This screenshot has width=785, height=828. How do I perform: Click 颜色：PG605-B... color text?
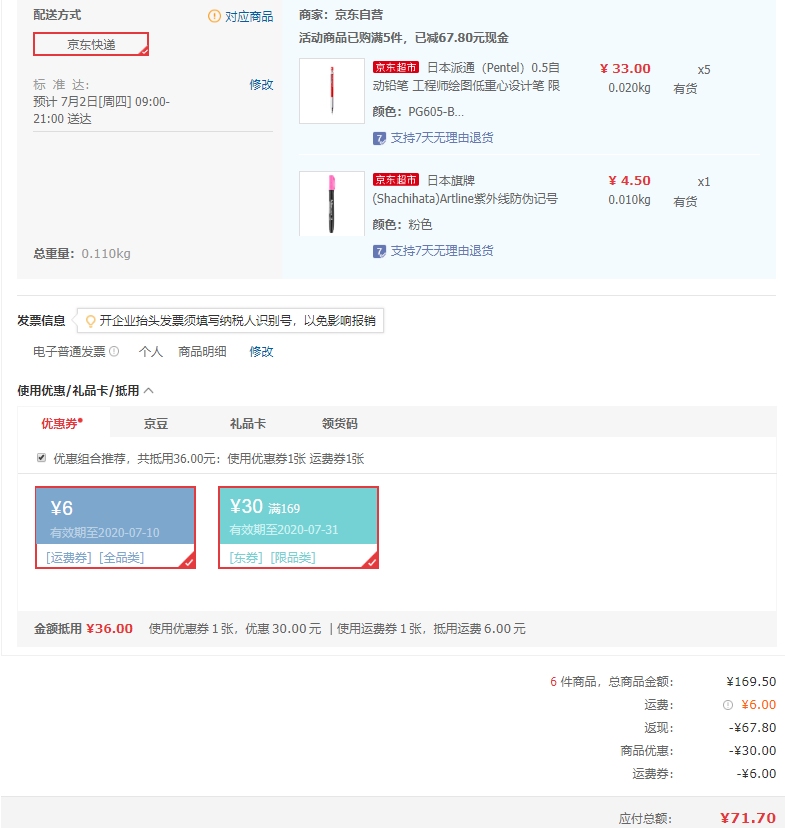(x=418, y=112)
